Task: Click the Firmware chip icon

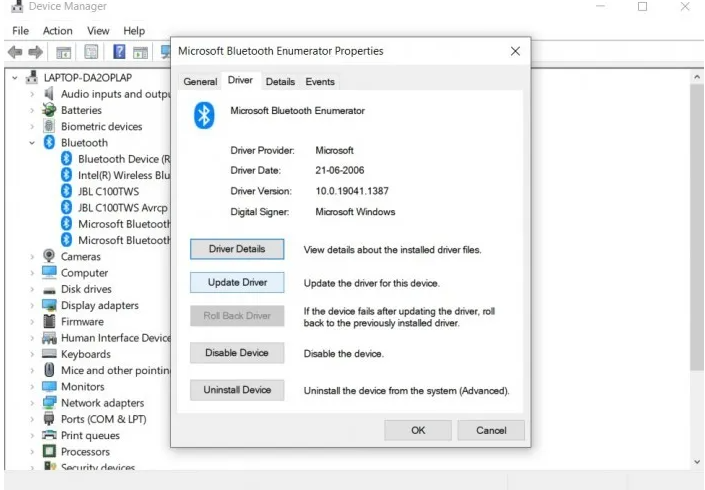Action: (x=49, y=321)
